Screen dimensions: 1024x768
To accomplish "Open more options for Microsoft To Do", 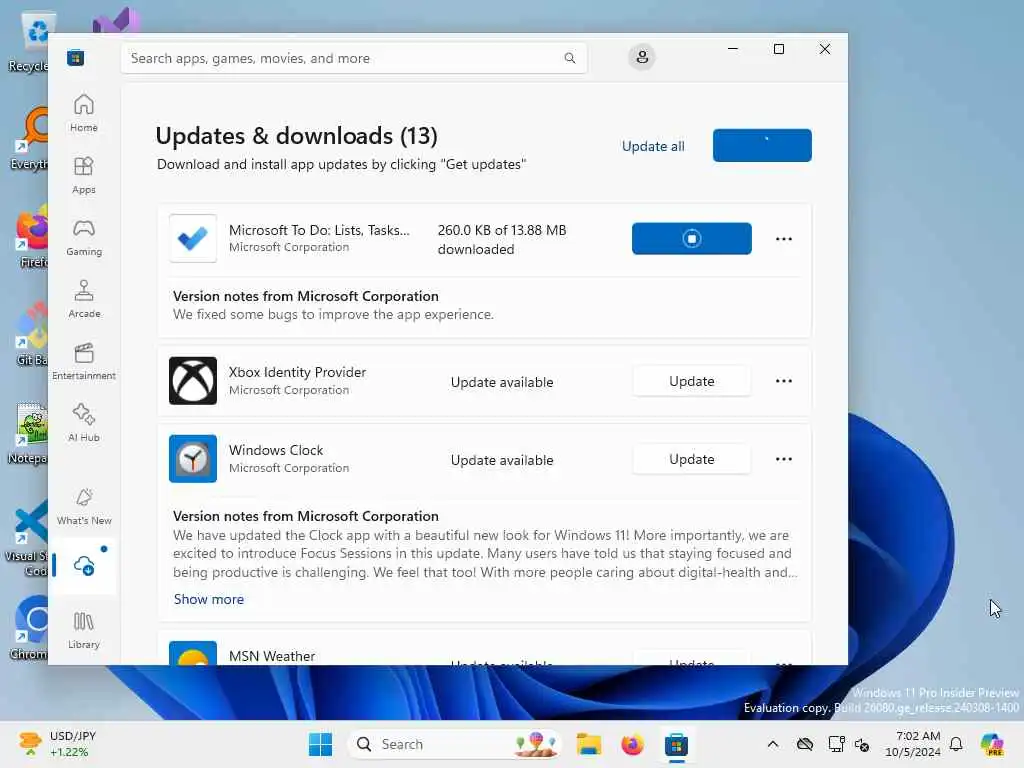I will [x=784, y=238].
